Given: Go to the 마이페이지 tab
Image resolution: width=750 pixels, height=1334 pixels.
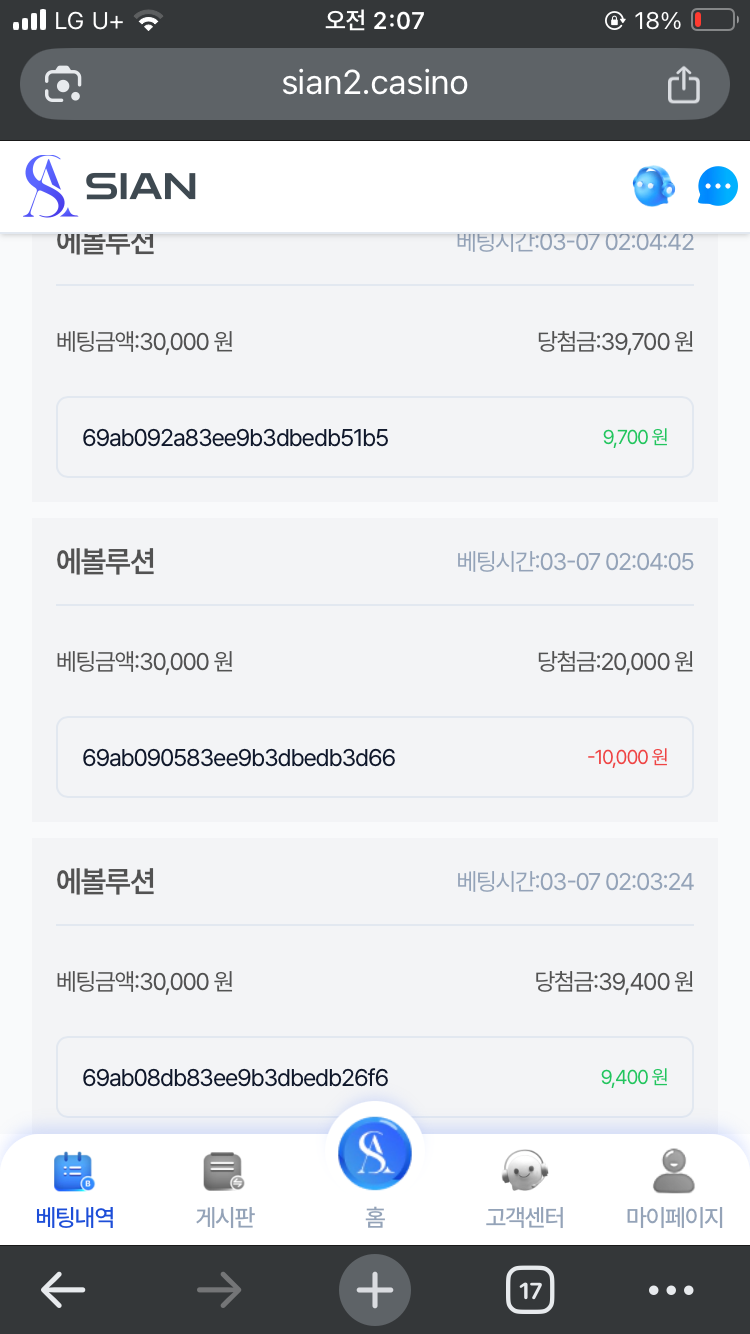Looking at the screenshot, I should [x=674, y=1190].
